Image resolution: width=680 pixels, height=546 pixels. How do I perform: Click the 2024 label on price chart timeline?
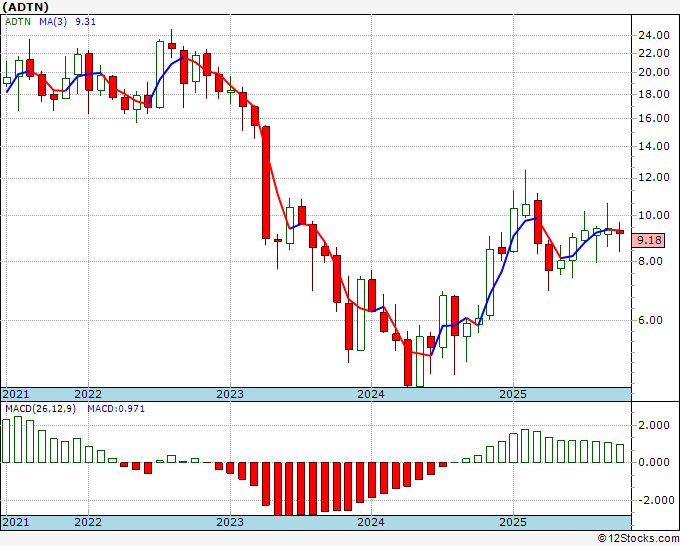click(x=371, y=394)
